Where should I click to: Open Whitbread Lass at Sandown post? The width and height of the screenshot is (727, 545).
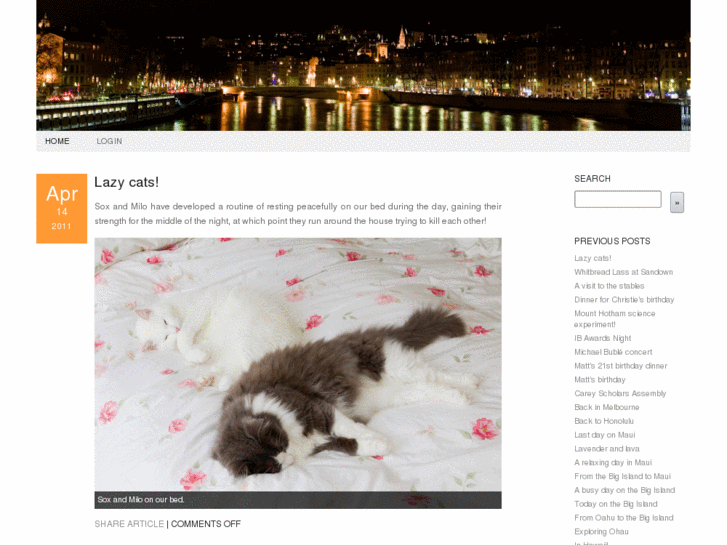pyautogui.click(x=623, y=272)
